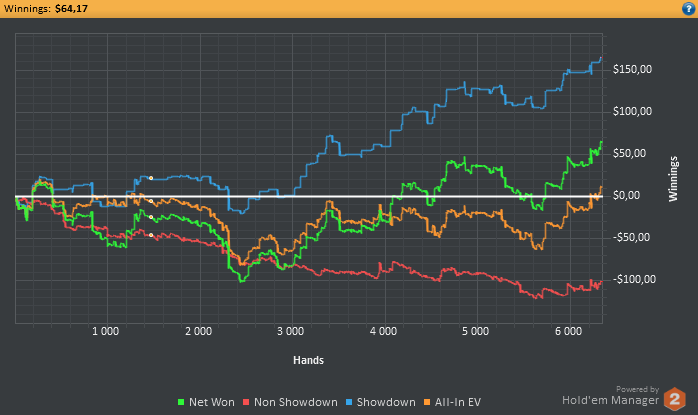Click the $150,00 axis label
The image size is (698, 415).
point(632,69)
